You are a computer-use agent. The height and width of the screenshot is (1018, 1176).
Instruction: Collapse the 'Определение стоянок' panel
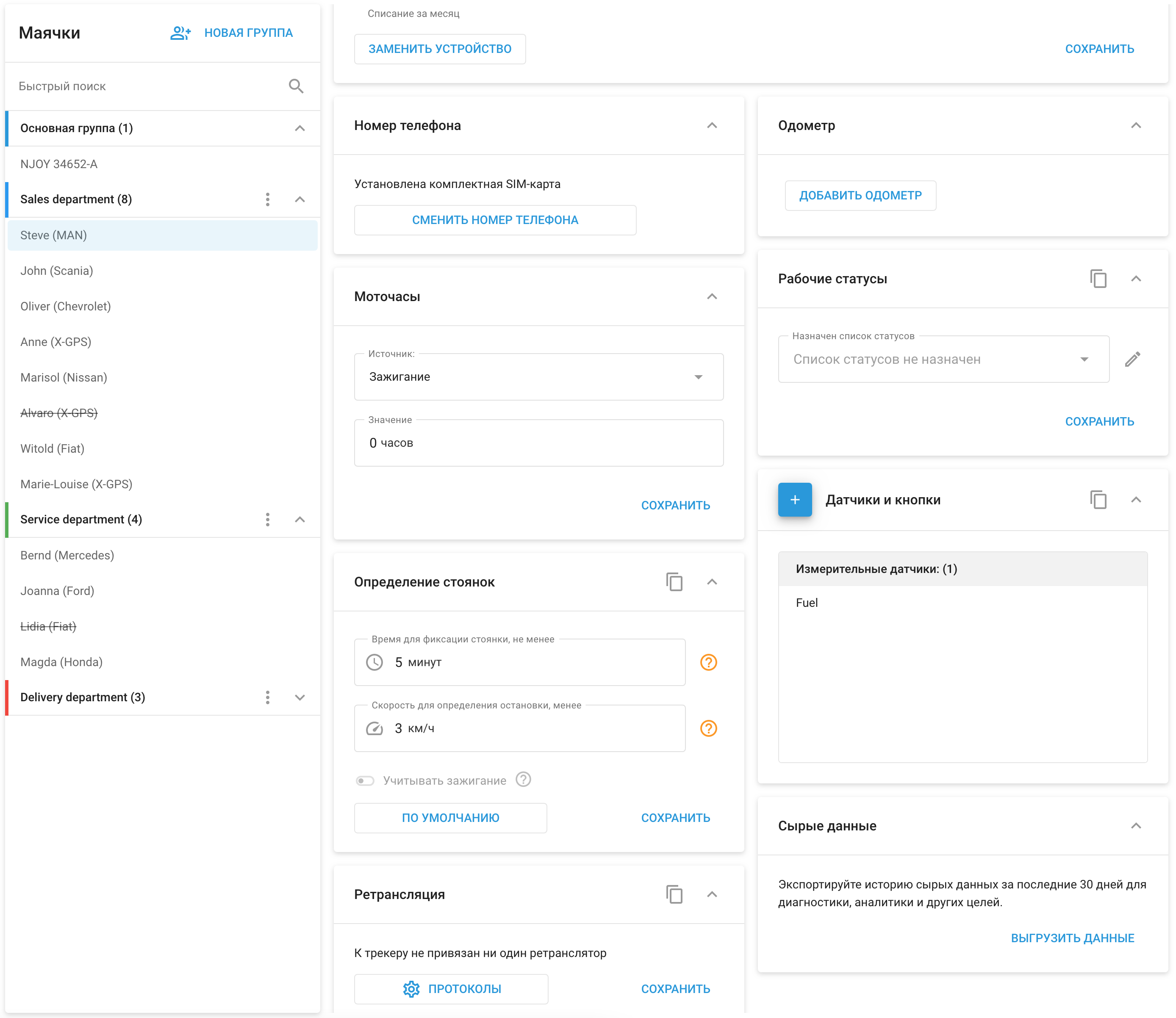(712, 582)
